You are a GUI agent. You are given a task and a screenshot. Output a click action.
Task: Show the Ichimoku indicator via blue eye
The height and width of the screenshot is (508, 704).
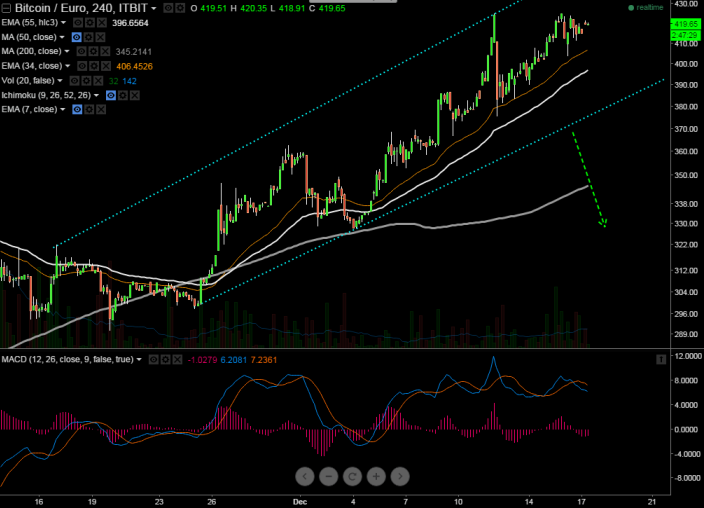click(x=111, y=95)
